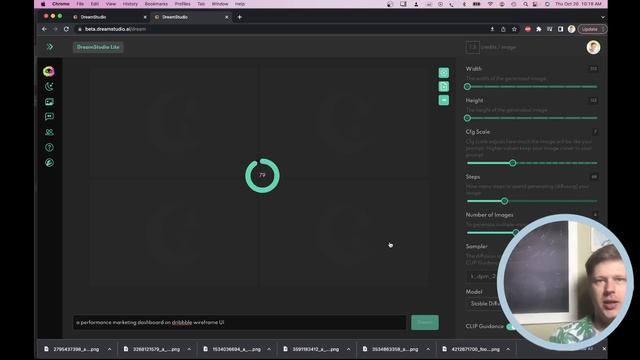Click the install/download page icon
The height and width of the screenshot is (360, 640).
tap(492, 29)
